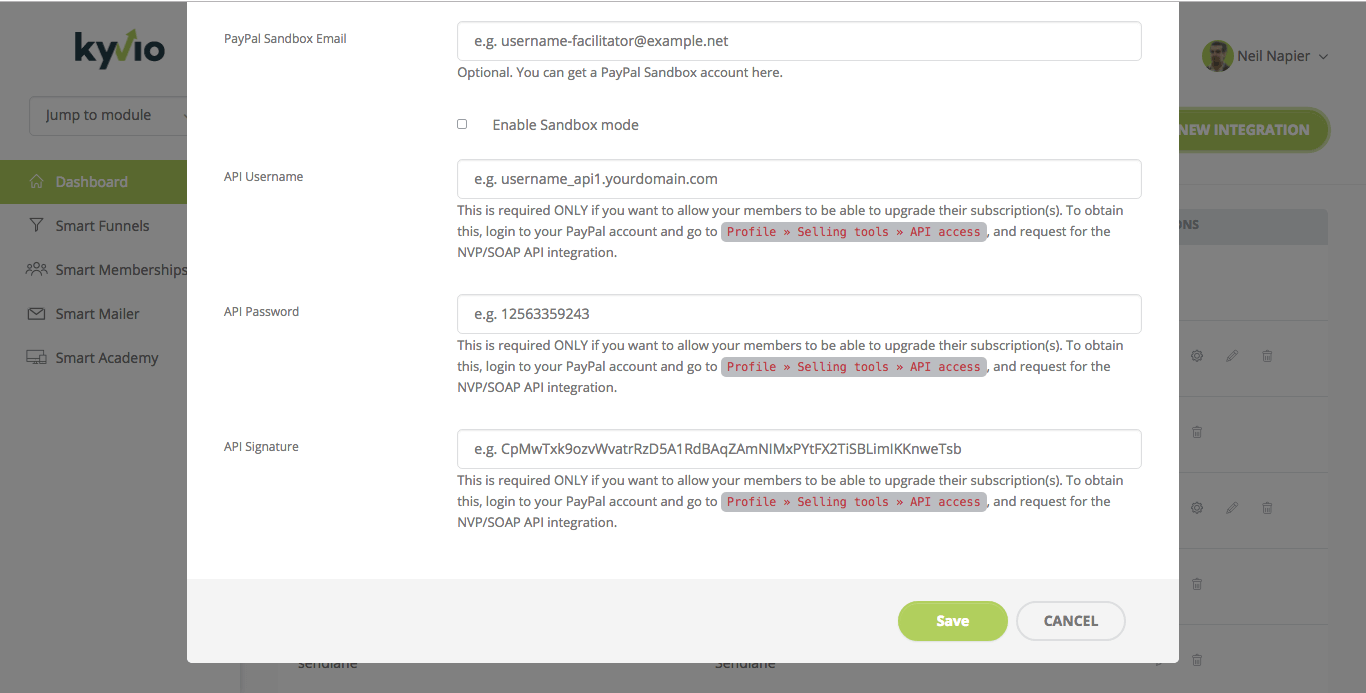
Task: Click into the API Signature field
Action: pyautogui.click(x=799, y=449)
